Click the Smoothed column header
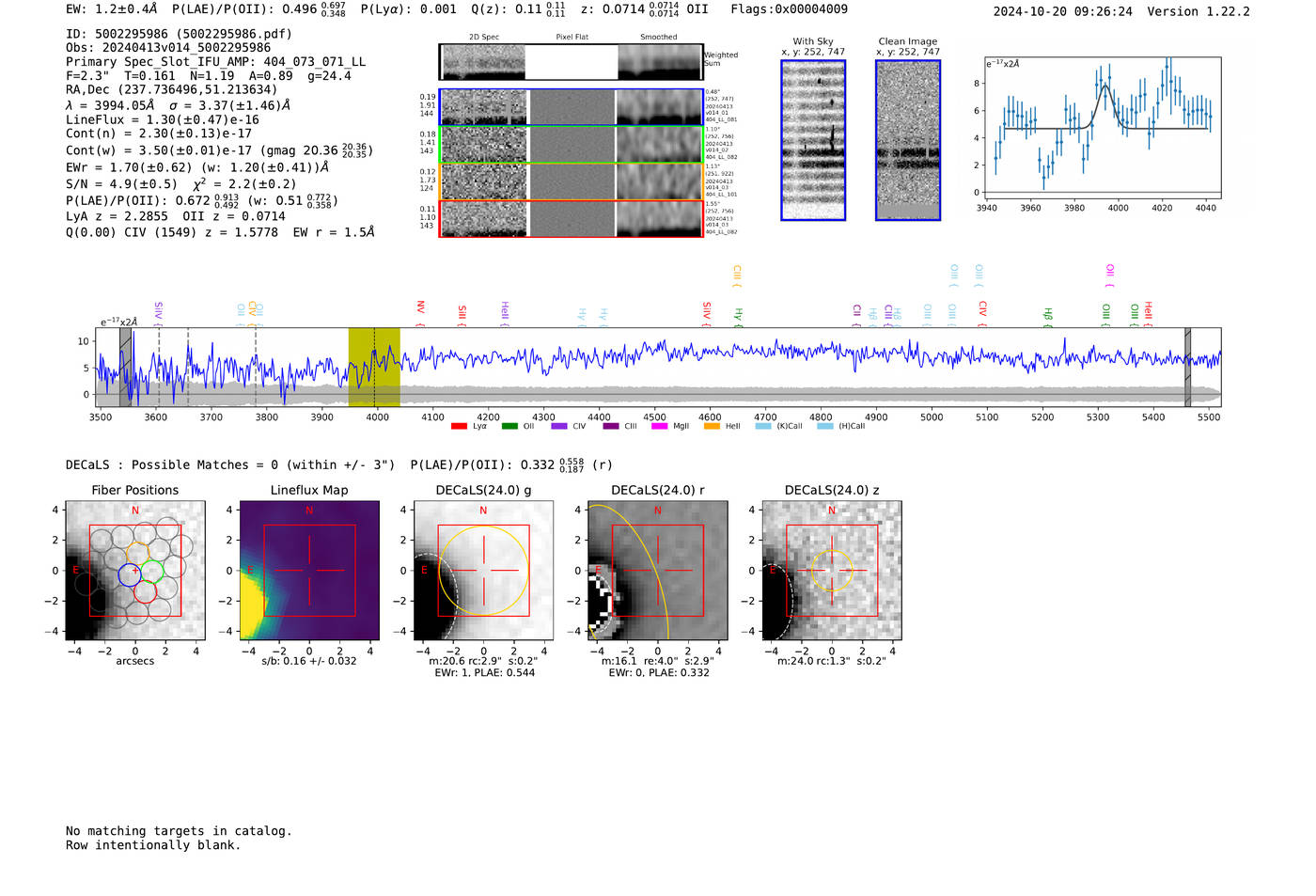This screenshot has height=896, width=1316. click(x=658, y=38)
